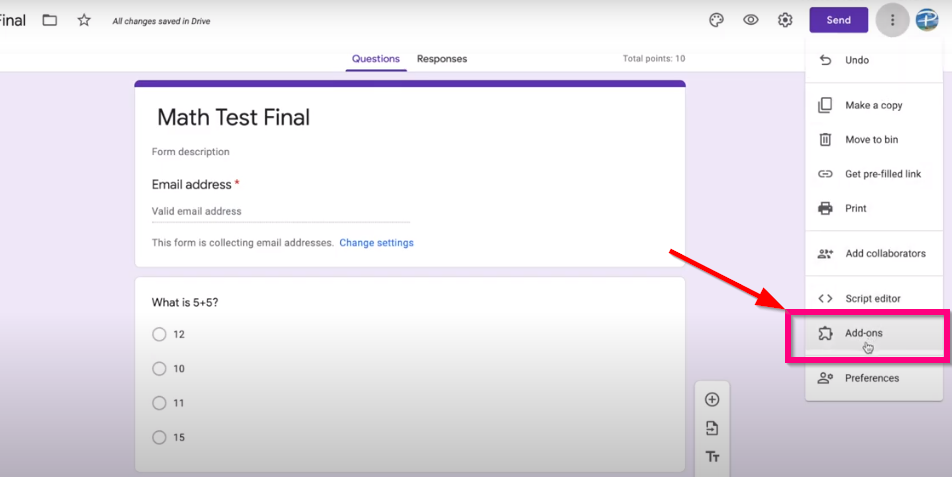The width and height of the screenshot is (952, 477).
Task: Switch to the Responses tab
Action: (x=442, y=59)
